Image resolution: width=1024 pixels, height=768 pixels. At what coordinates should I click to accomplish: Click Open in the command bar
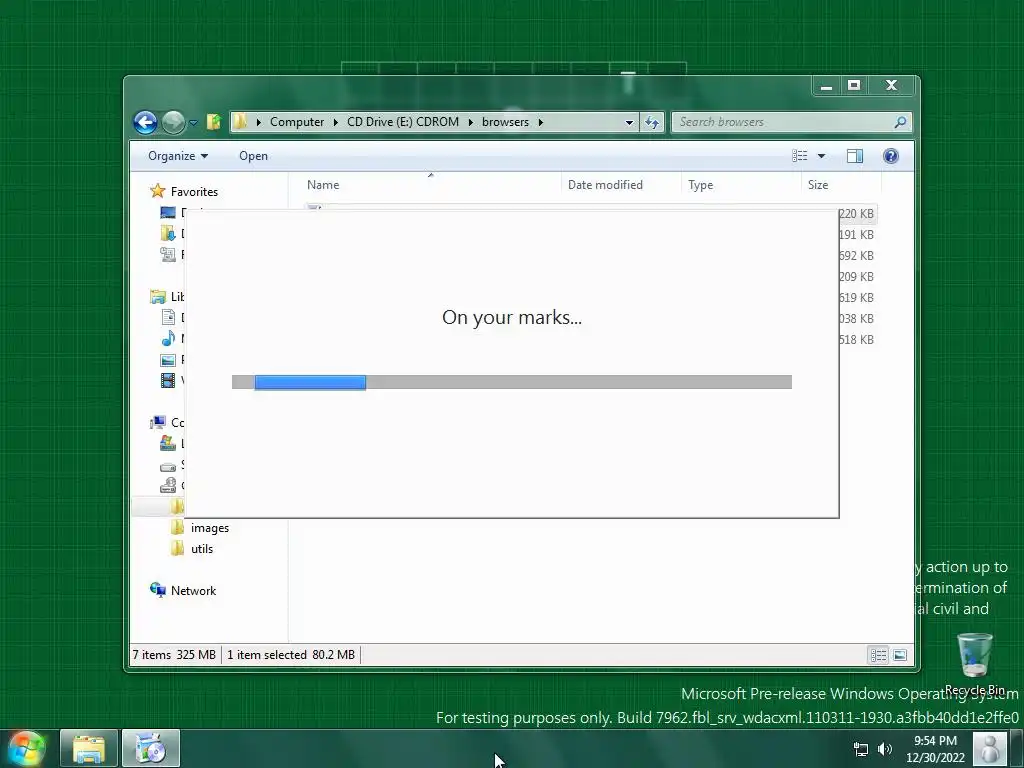tap(253, 156)
